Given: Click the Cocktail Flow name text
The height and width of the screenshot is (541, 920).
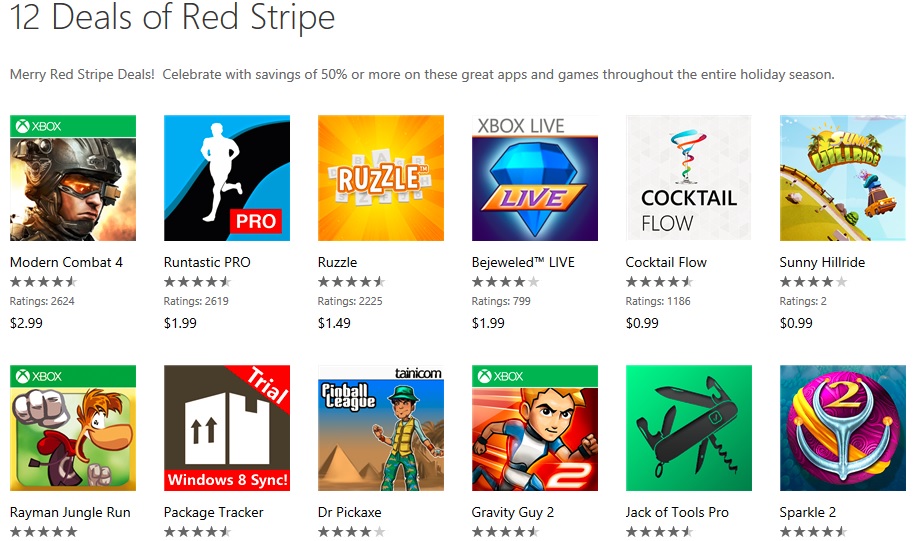Looking at the screenshot, I should click(666, 262).
